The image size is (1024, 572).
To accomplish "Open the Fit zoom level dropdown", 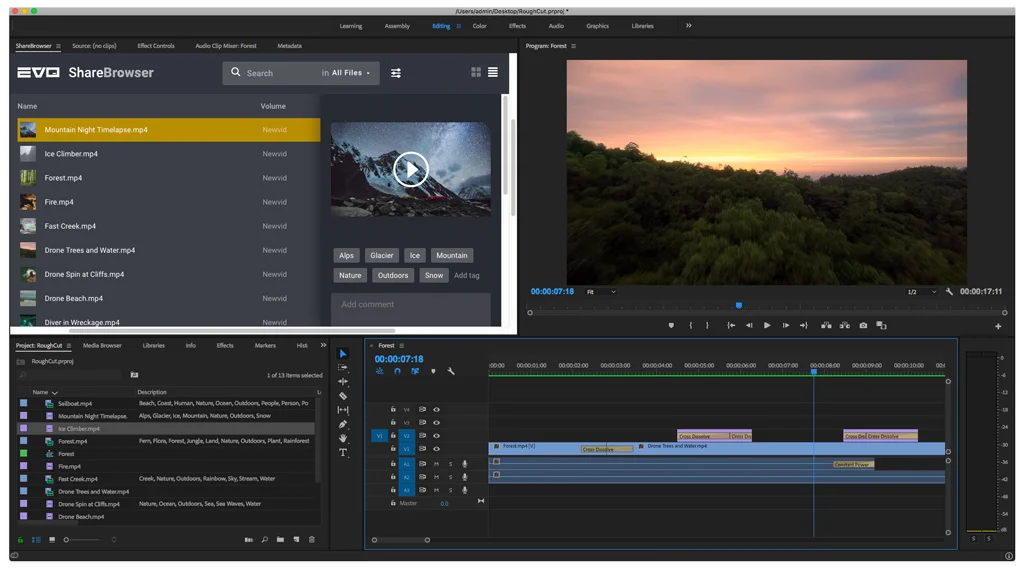I will 600,292.
